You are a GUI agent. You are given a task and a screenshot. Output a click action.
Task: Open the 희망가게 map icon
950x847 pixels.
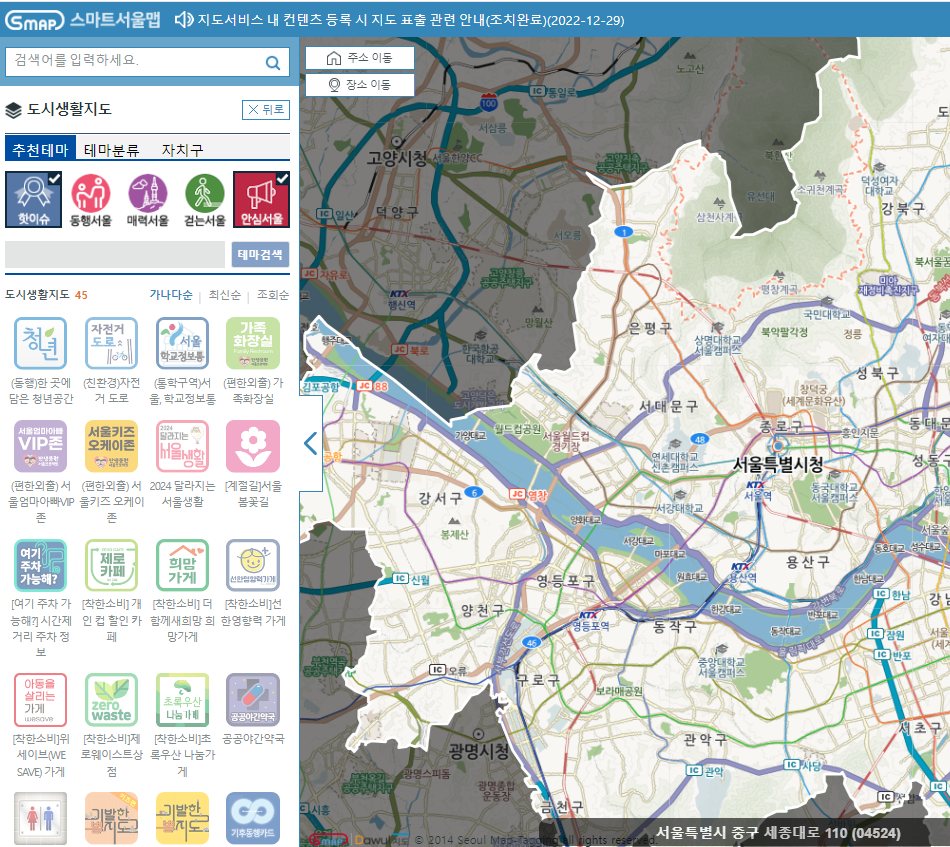(182, 565)
